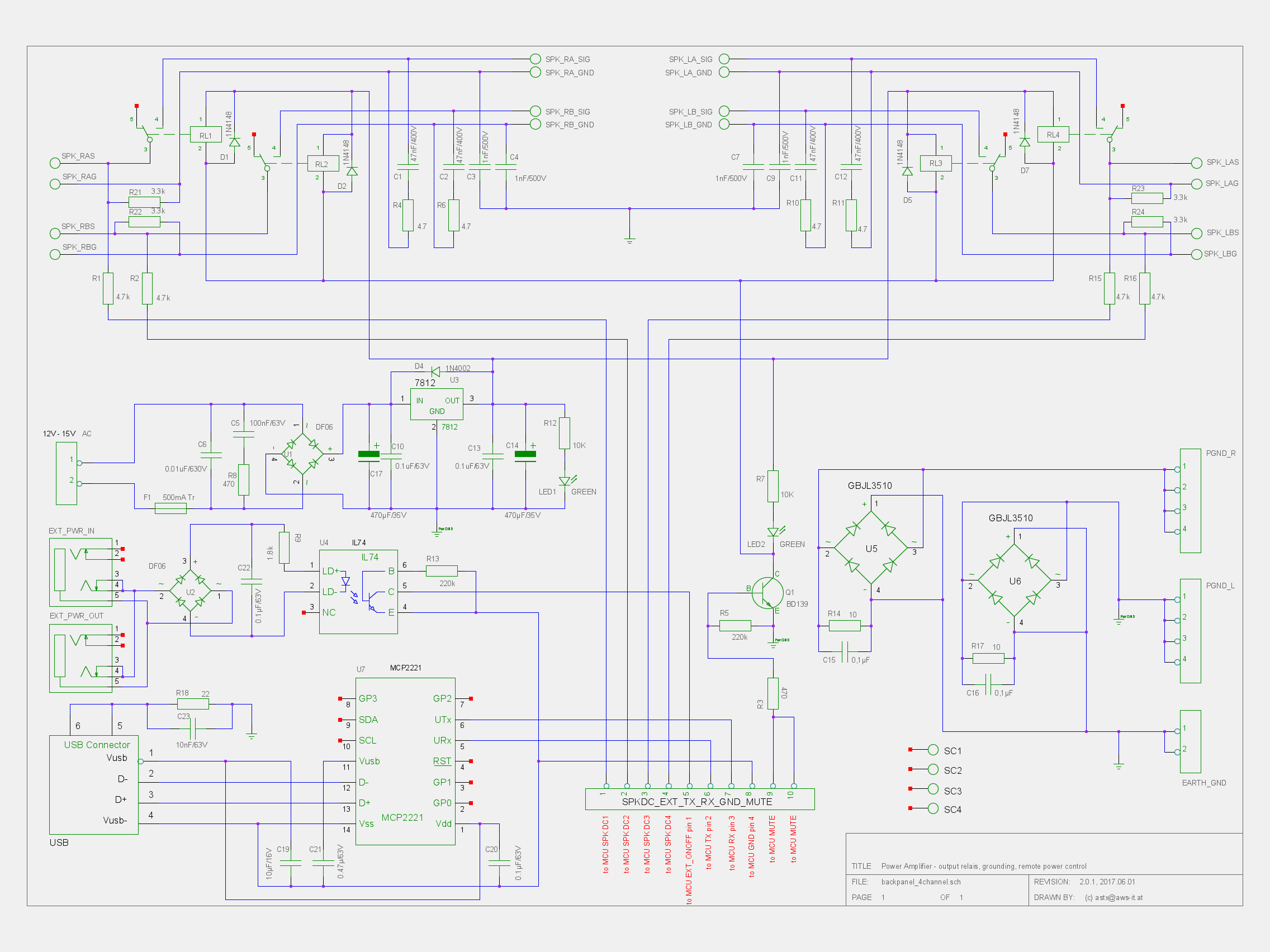This screenshot has width=1270, height=952.
Task: Select the IL74 optocoupler U4 block
Action: point(358,592)
